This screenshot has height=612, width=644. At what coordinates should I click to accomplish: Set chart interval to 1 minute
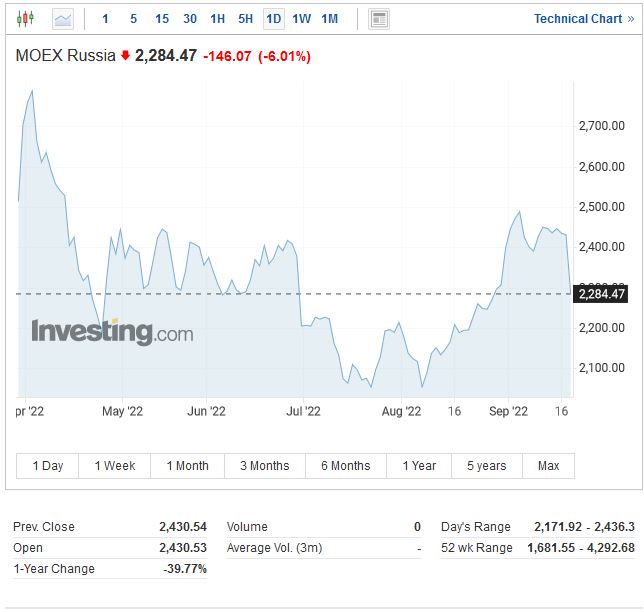106,19
